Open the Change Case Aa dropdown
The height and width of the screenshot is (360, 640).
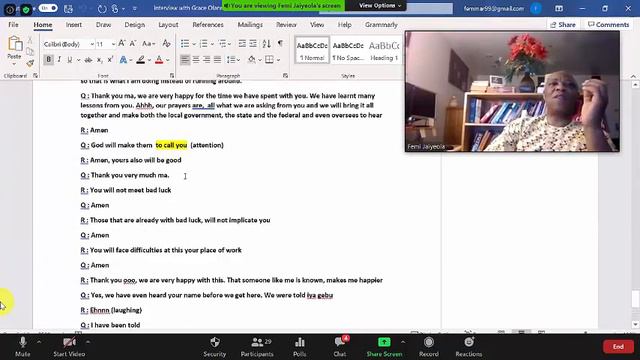pos(148,43)
